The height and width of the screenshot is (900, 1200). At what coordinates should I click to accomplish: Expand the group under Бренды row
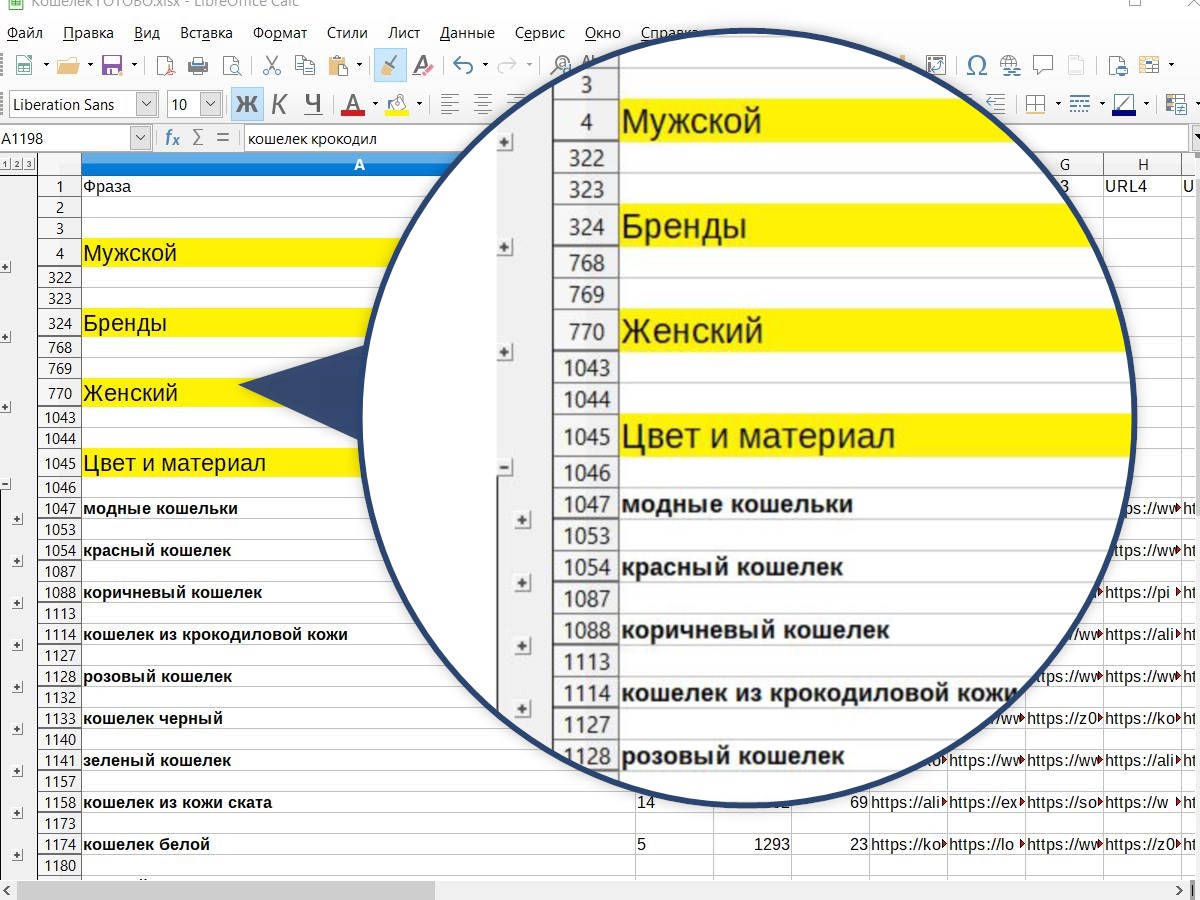coord(6,337)
